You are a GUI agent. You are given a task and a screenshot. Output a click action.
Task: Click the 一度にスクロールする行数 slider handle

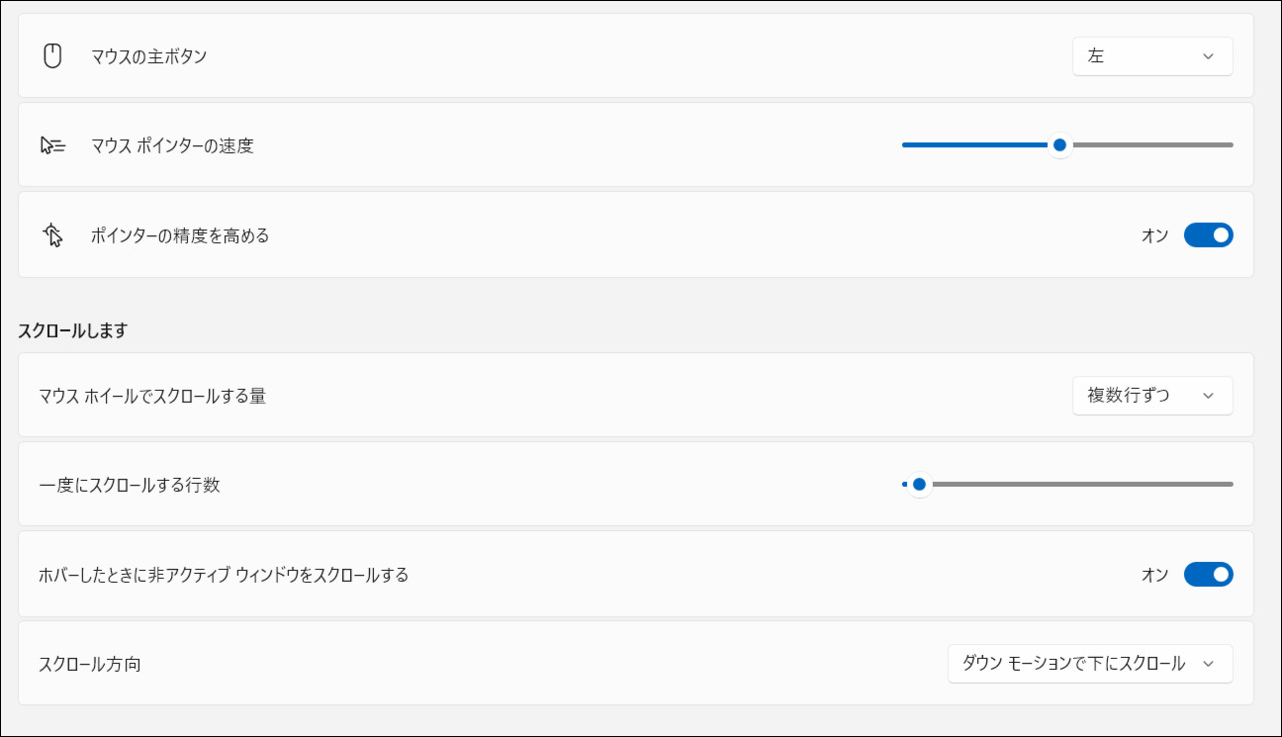(x=919, y=484)
